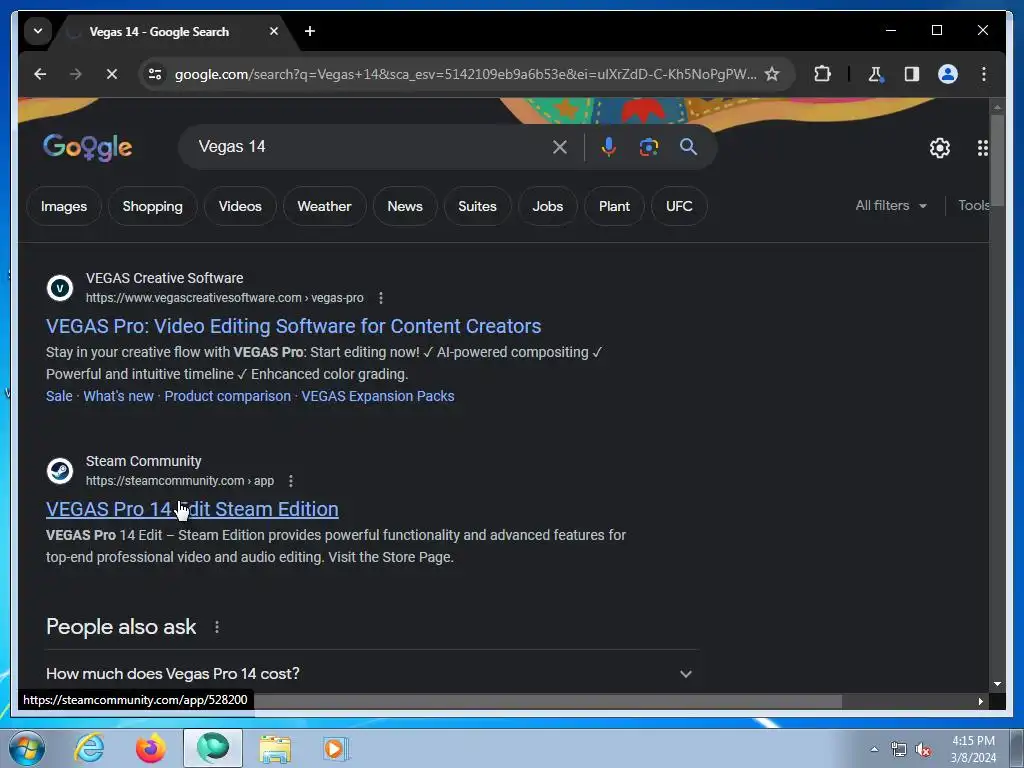The image size is (1024, 768).
Task: Select the UFC filter chip
Action: click(679, 206)
